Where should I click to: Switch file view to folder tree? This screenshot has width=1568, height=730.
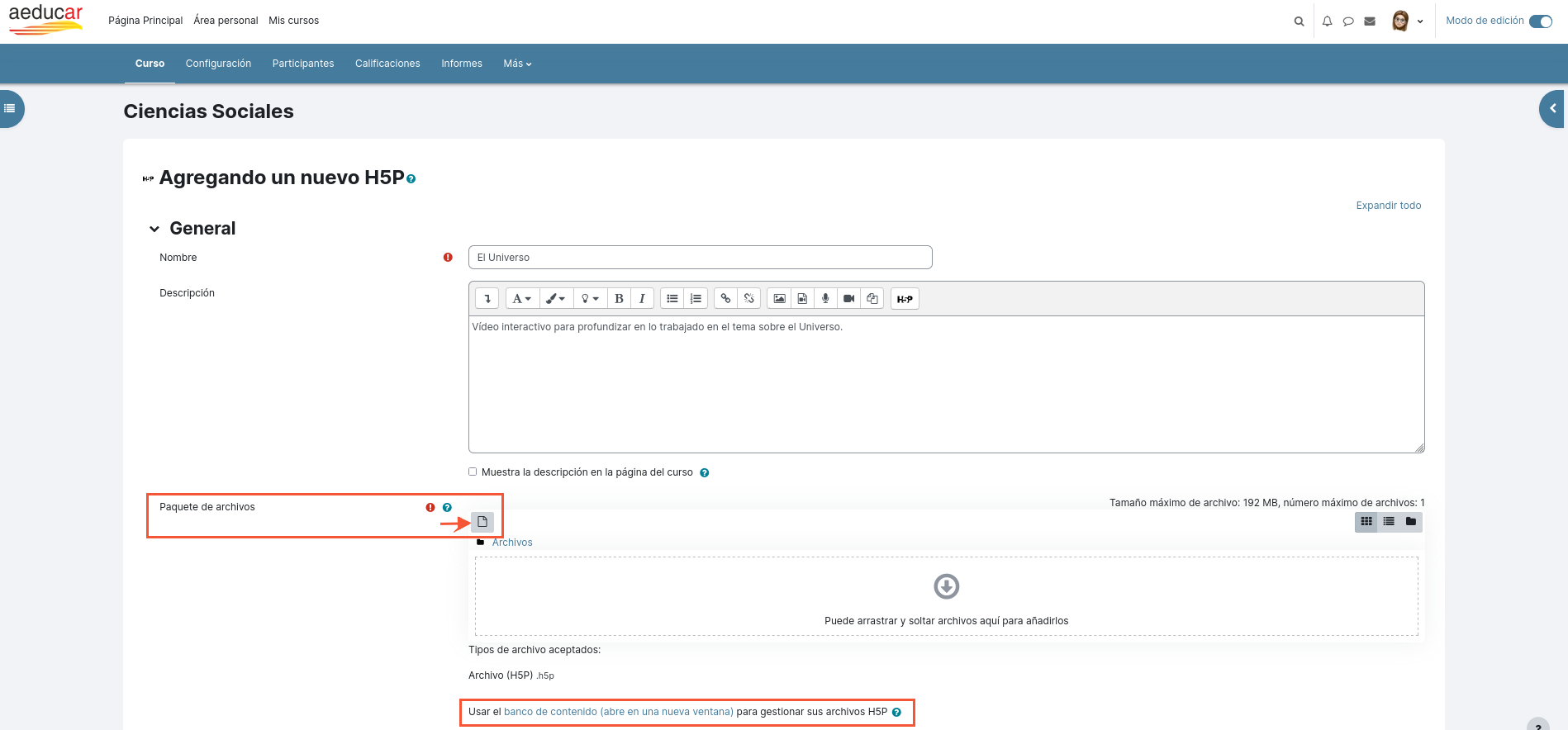point(1411,522)
